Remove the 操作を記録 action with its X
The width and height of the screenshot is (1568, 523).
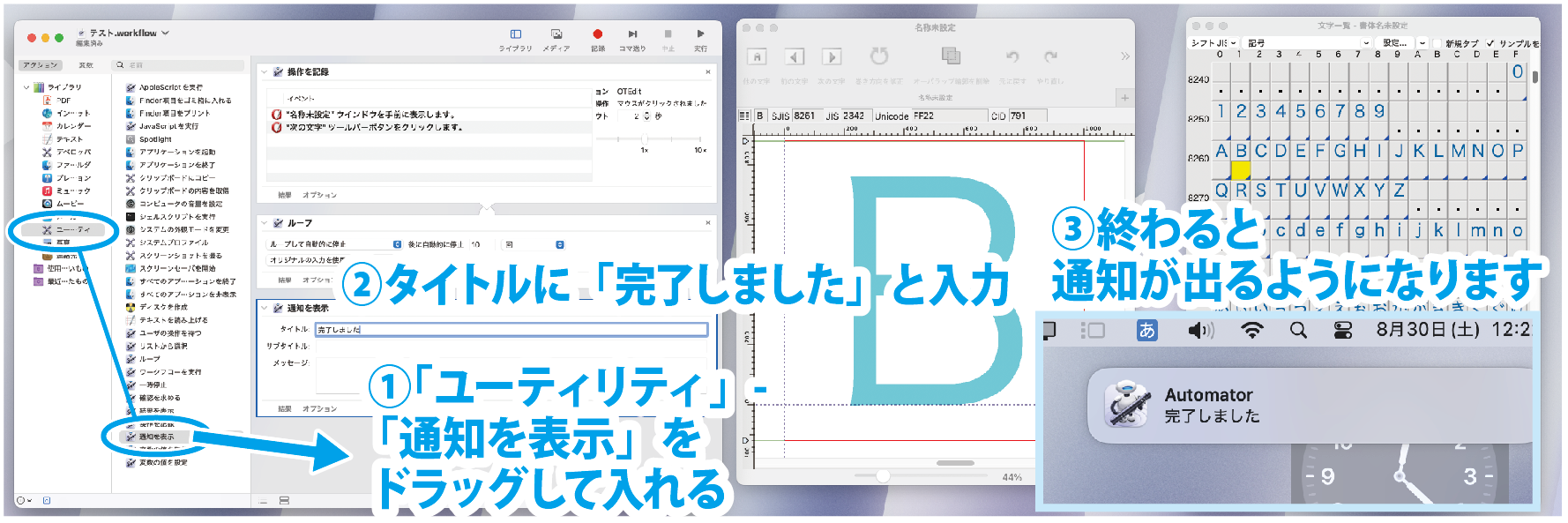708,72
